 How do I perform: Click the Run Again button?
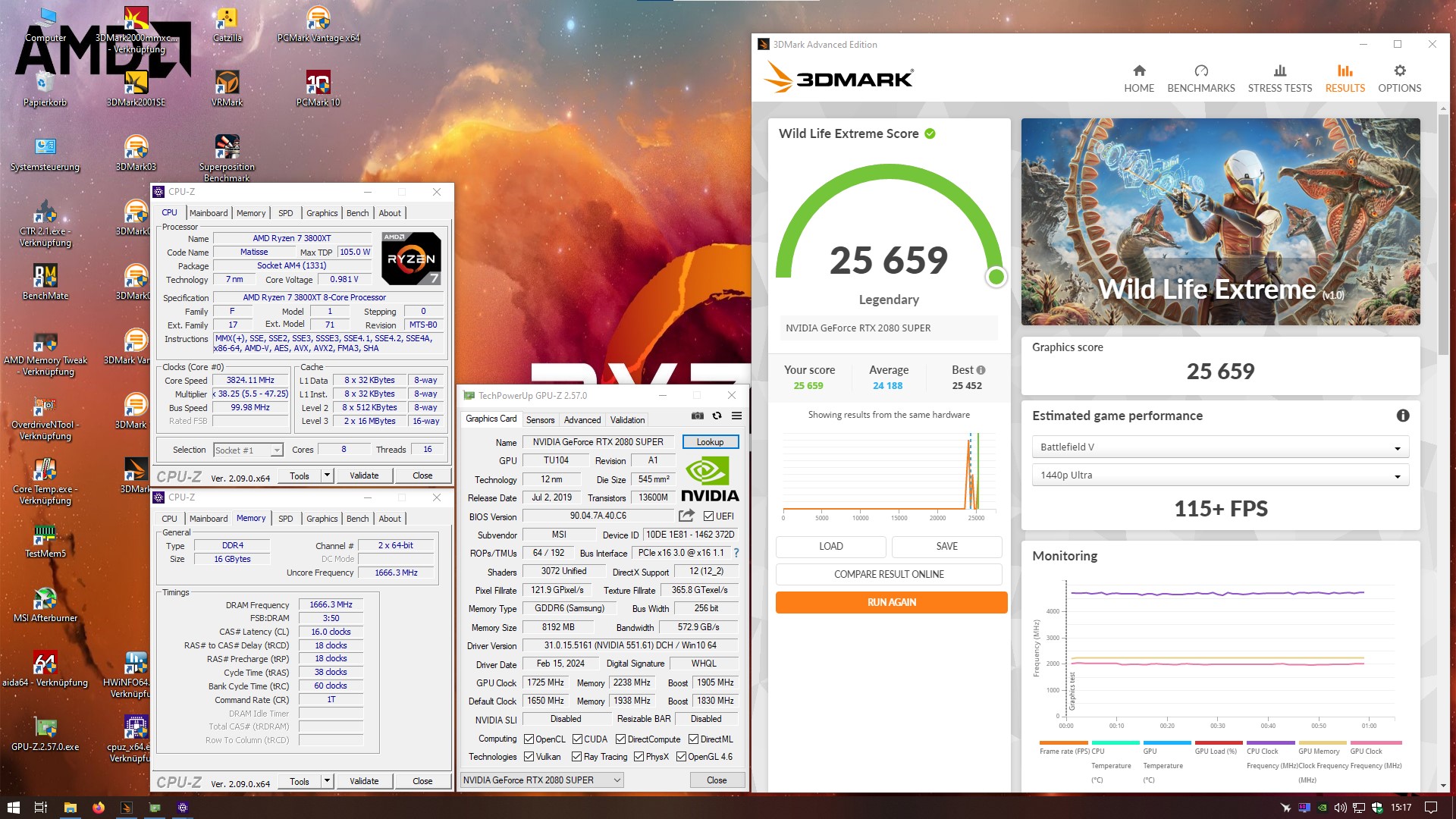[x=891, y=602]
